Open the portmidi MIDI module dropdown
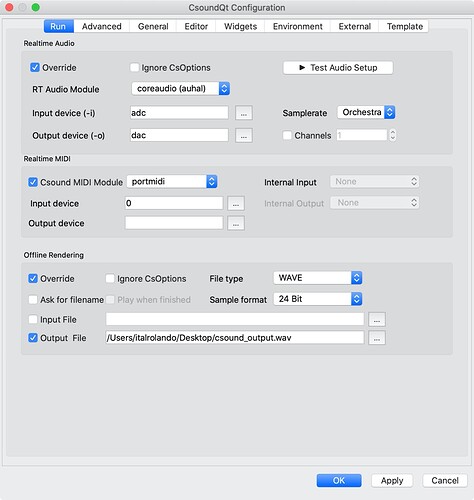Image resolution: width=474 pixels, height=500 pixels. pos(172,182)
